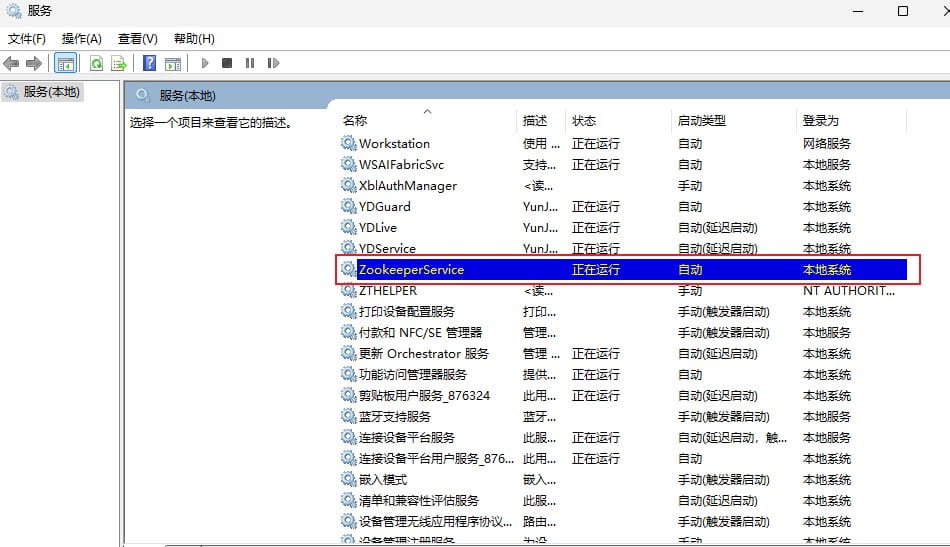Select the 更新 Orchestrator 服务 name
Viewport: 950px width, 547px height.
pyautogui.click(x=424, y=354)
